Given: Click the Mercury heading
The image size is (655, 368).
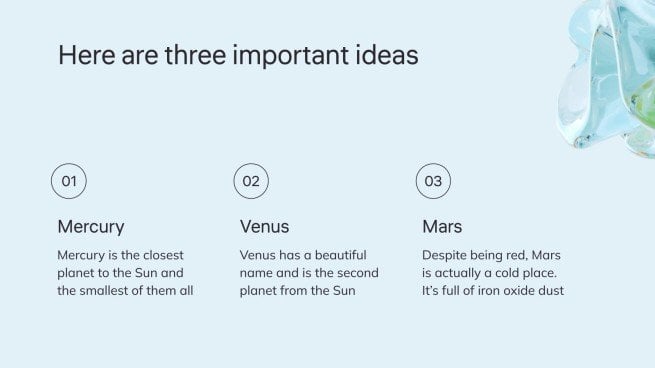Looking at the screenshot, I should pyautogui.click(x=91, y=227).
